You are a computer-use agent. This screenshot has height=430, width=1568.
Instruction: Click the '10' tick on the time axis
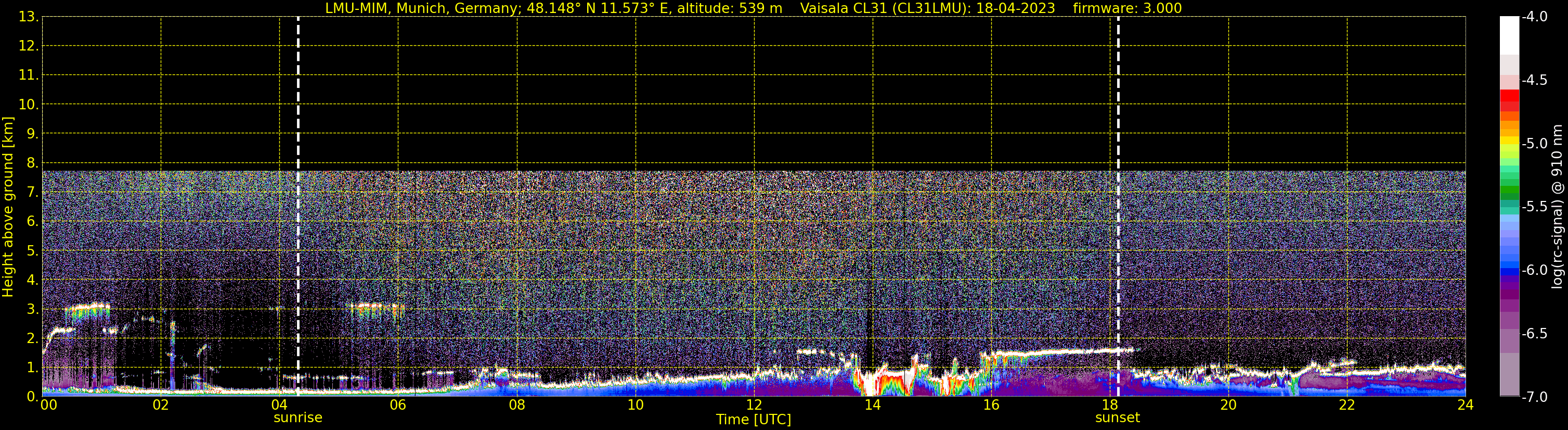click(636, 406)
